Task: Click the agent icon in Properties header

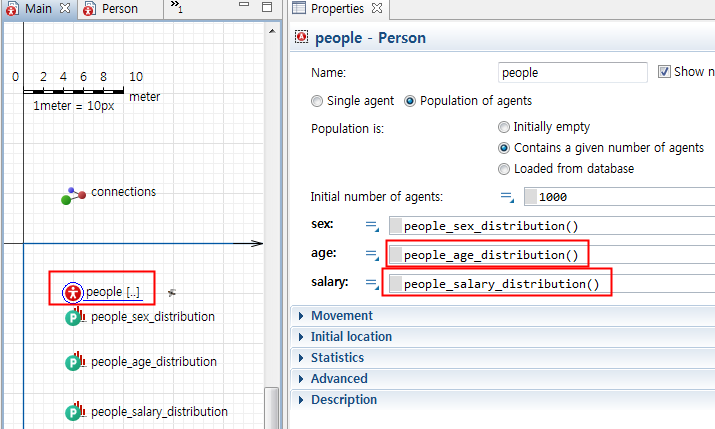Action: pyautogui.click(x=301, y=37)
